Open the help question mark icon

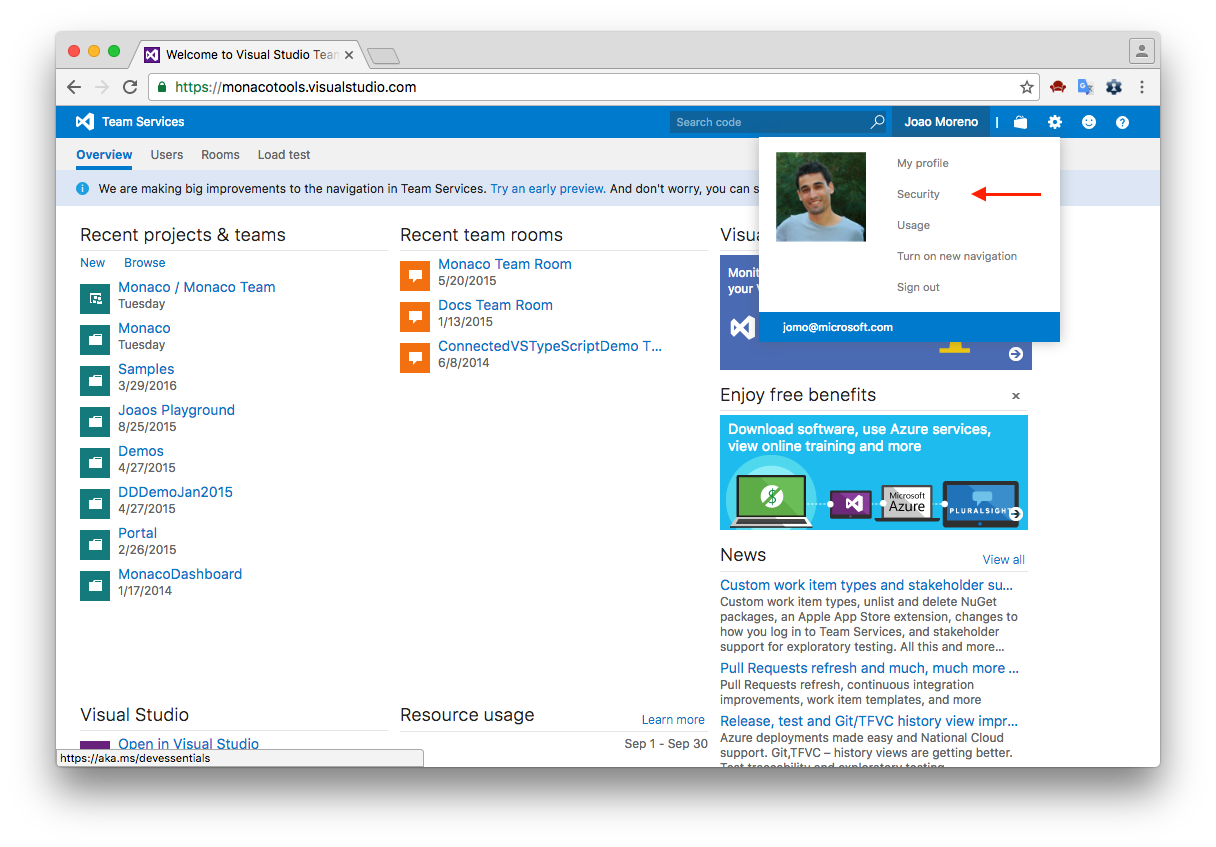click(x=1123, y=122)
